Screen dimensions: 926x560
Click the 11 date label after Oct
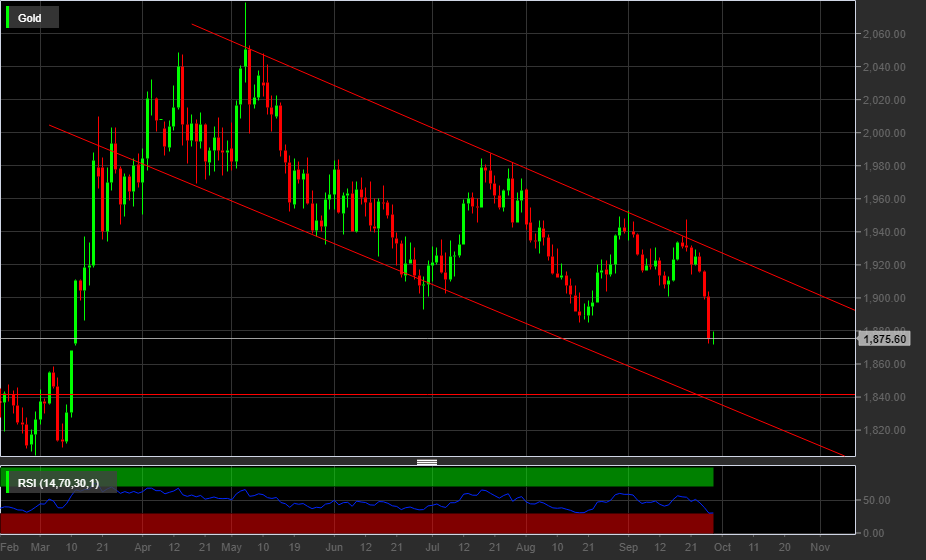754,548
